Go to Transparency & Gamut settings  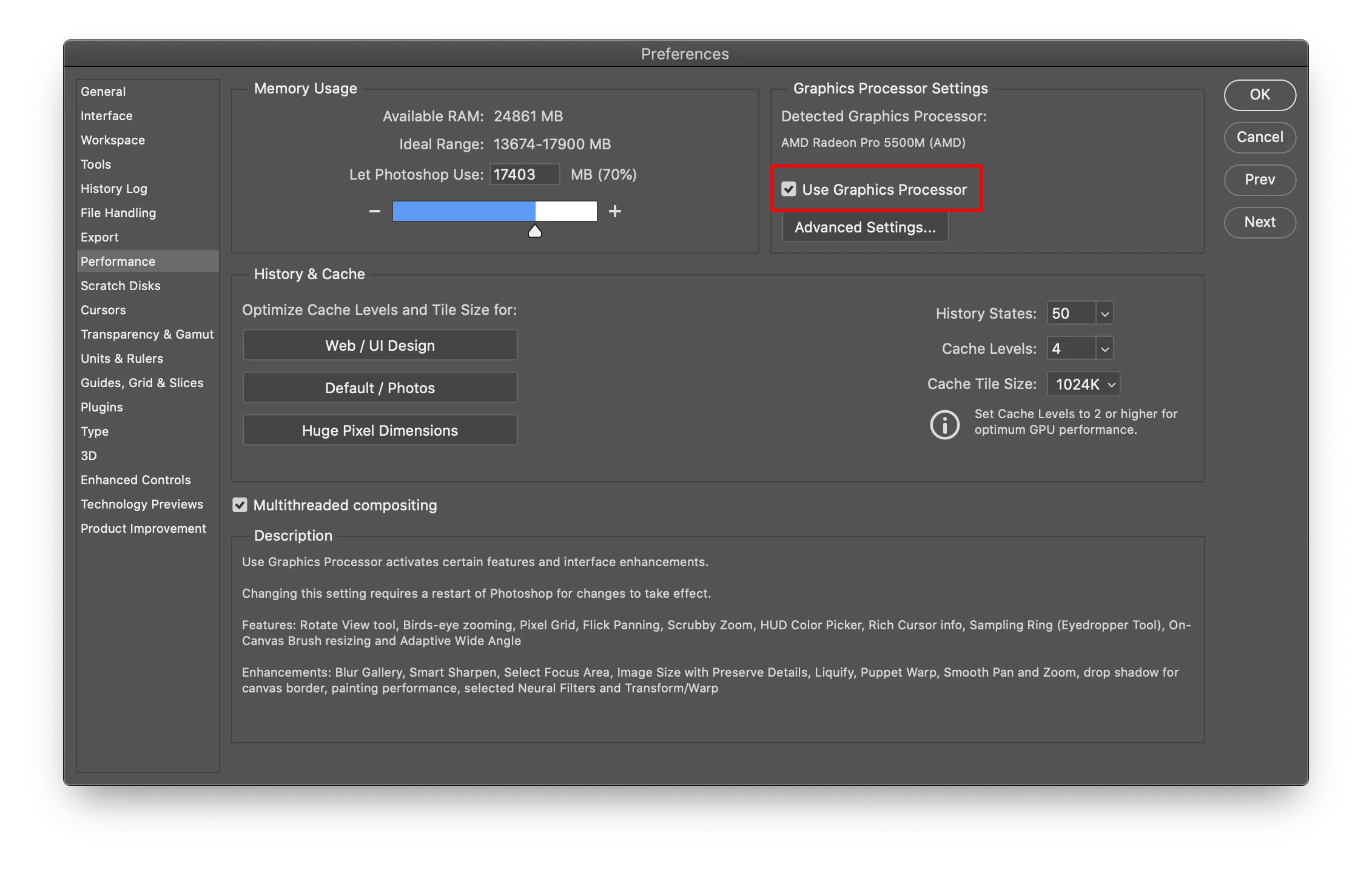point(147,334)
